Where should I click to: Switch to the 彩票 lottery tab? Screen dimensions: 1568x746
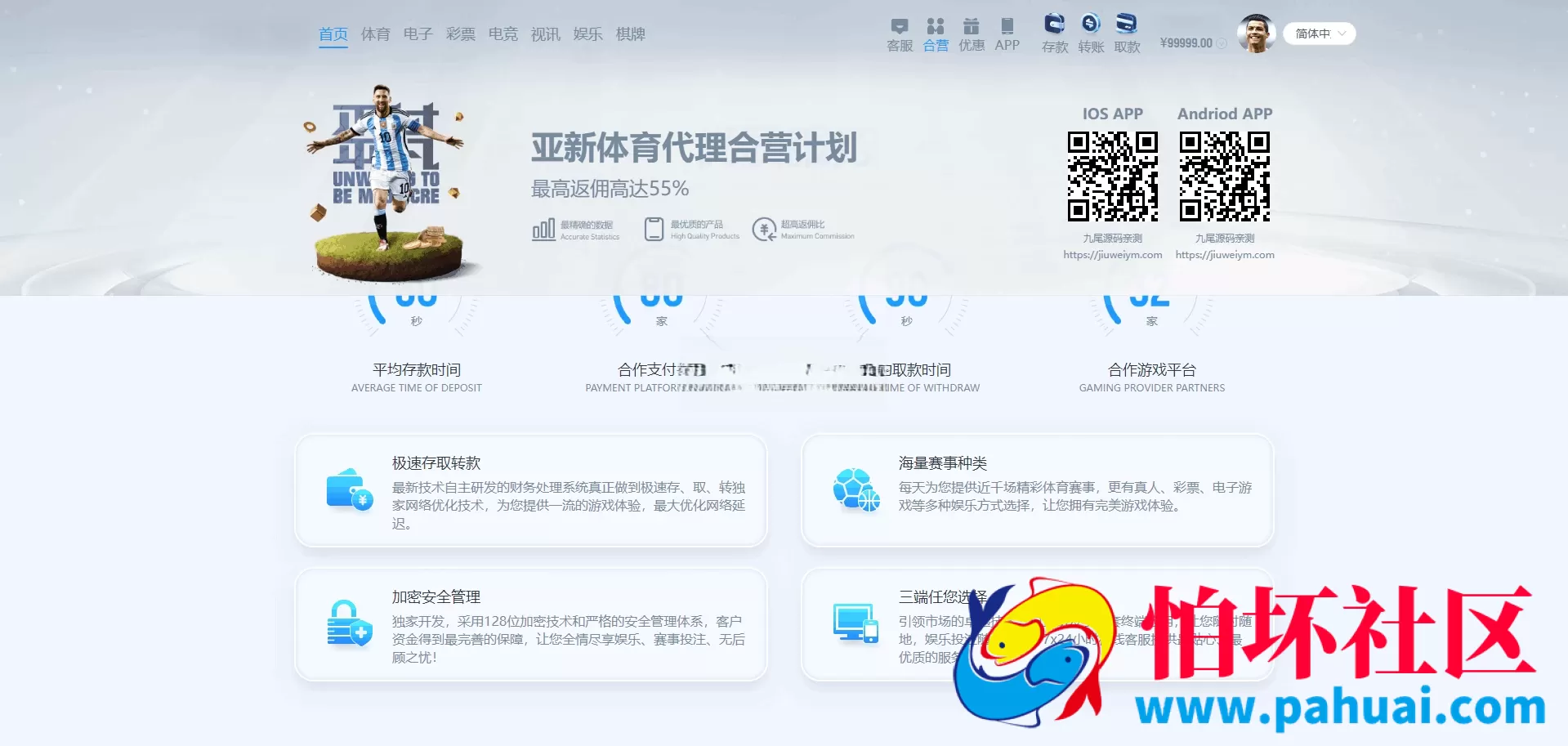tap(461, 34)
